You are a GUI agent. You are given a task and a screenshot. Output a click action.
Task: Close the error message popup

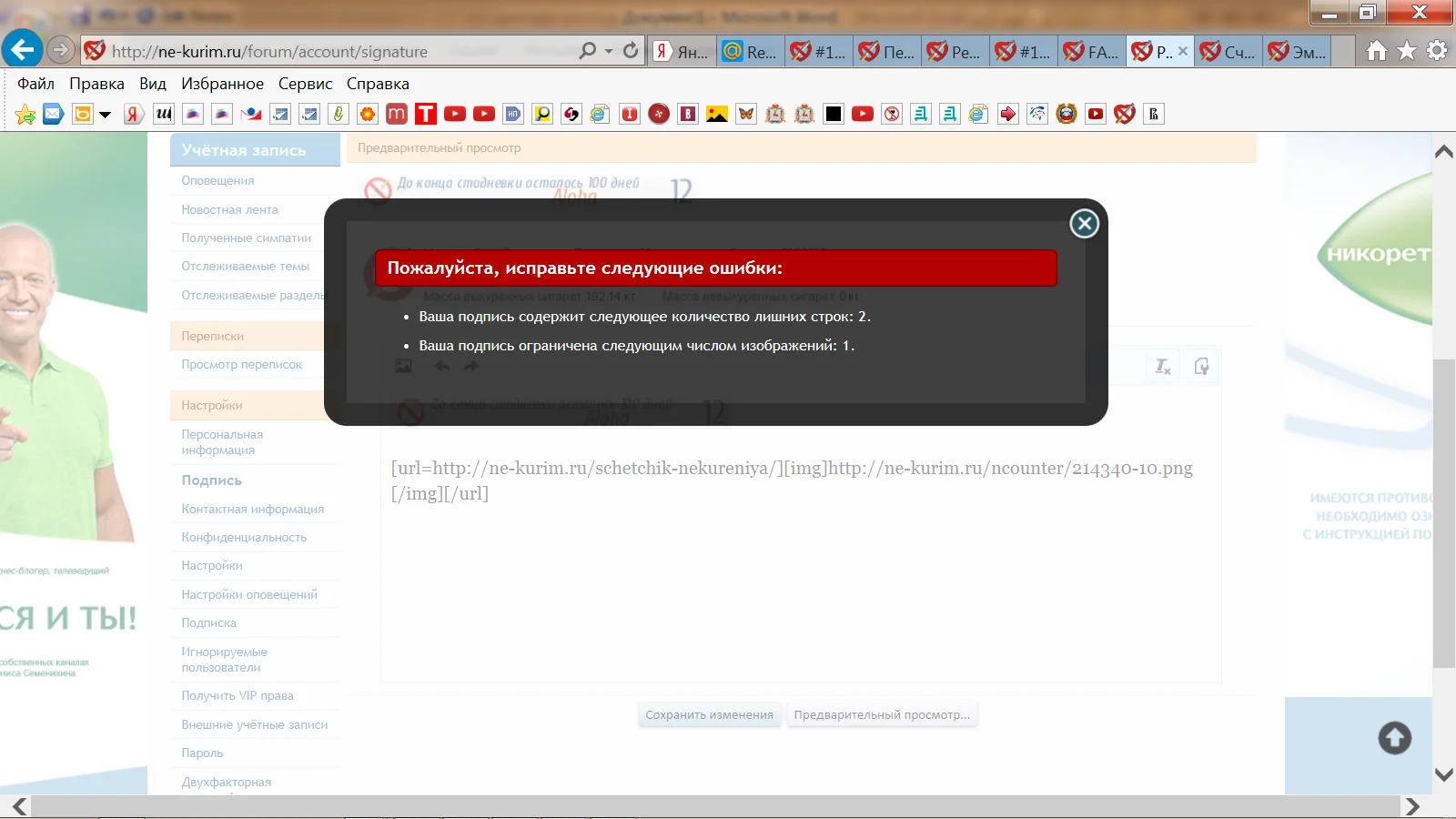[1084, 223]
